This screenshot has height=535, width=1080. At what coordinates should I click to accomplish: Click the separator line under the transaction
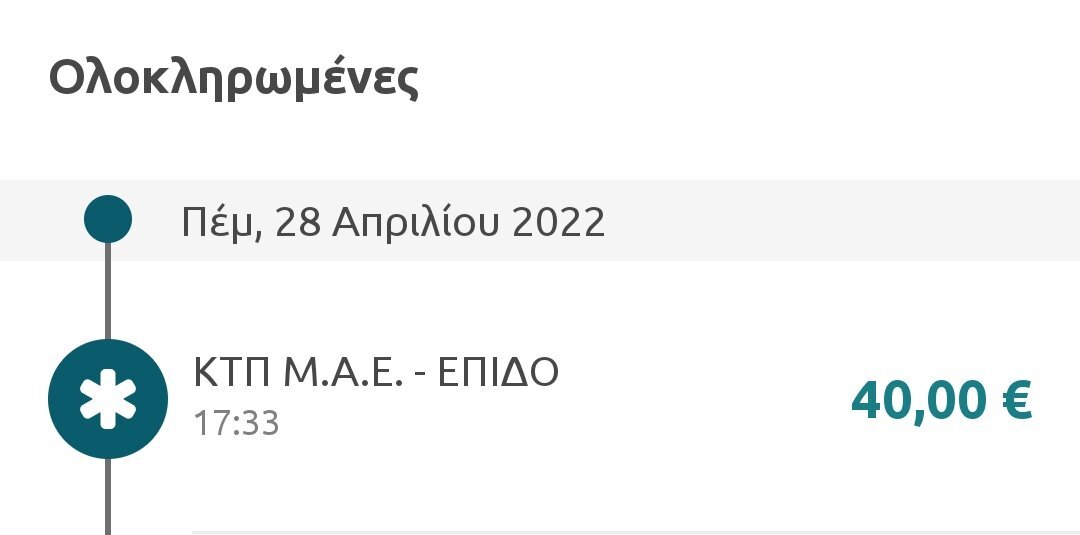click(636, 532)
